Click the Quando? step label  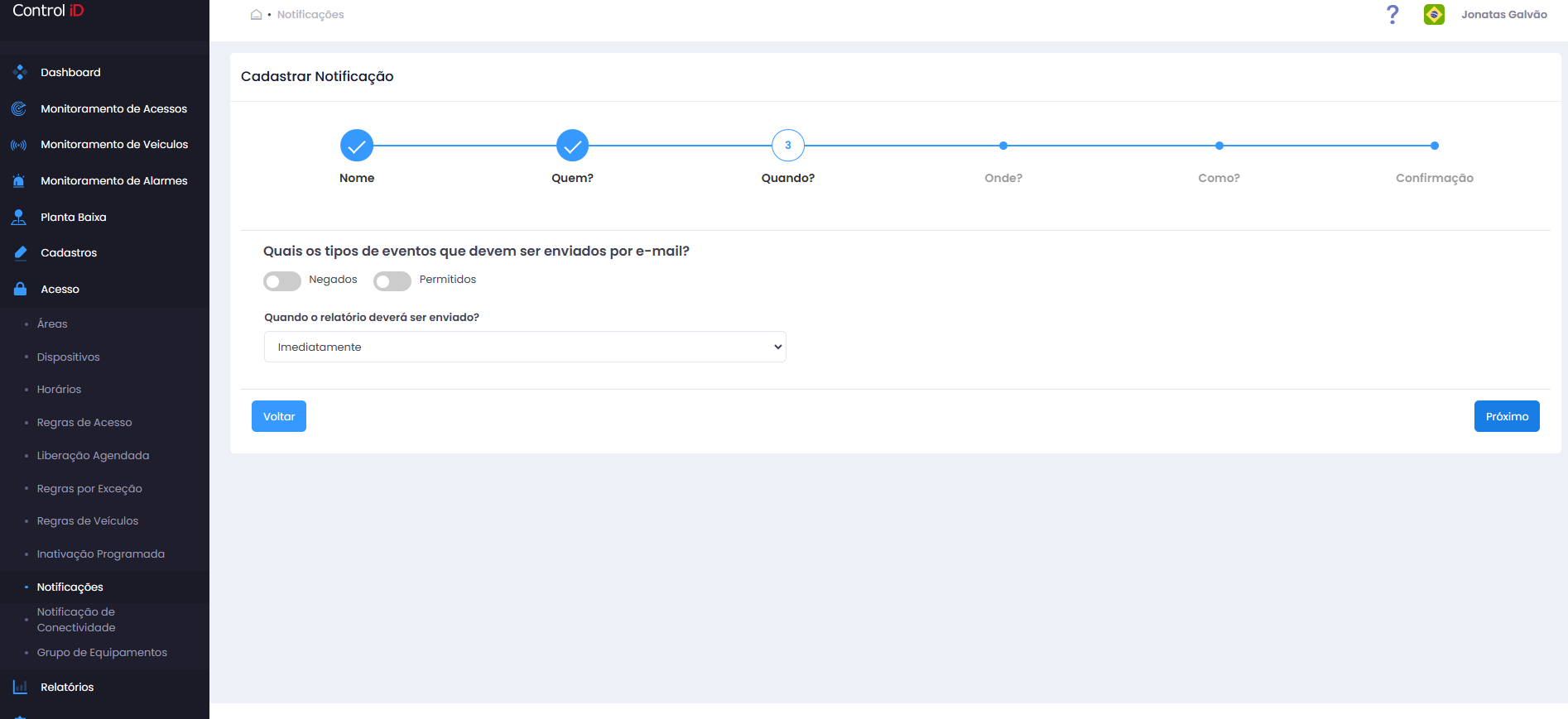tap(788, 178)
